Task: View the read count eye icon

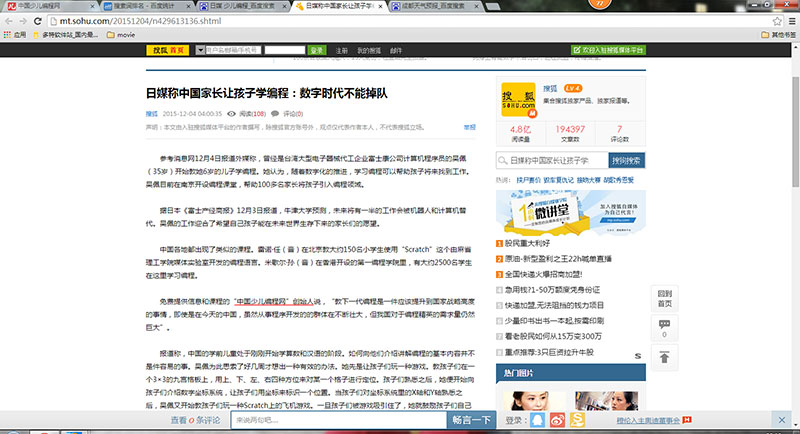Action: [231, 114]
